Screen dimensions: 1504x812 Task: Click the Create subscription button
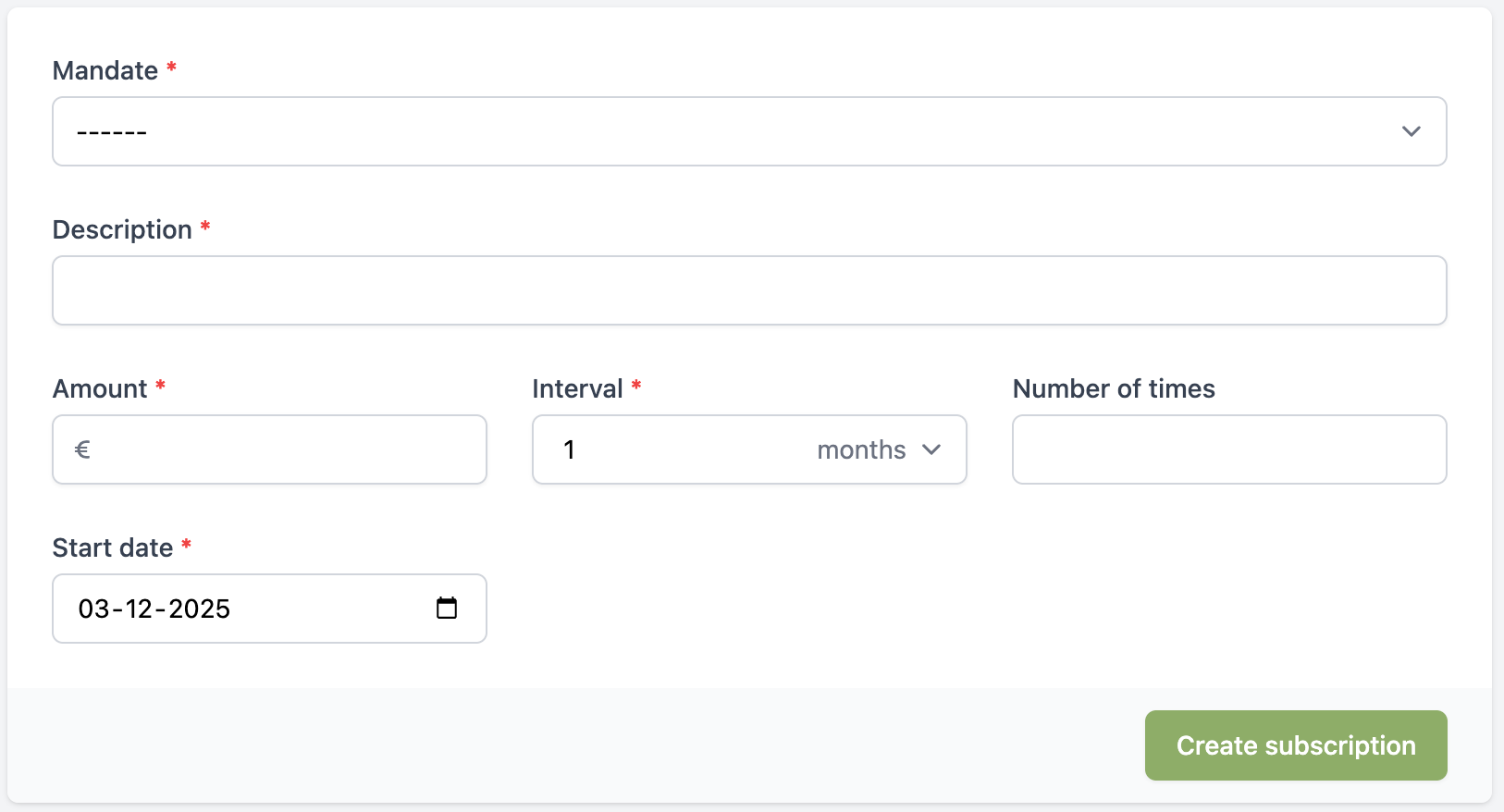point(1296,745)
